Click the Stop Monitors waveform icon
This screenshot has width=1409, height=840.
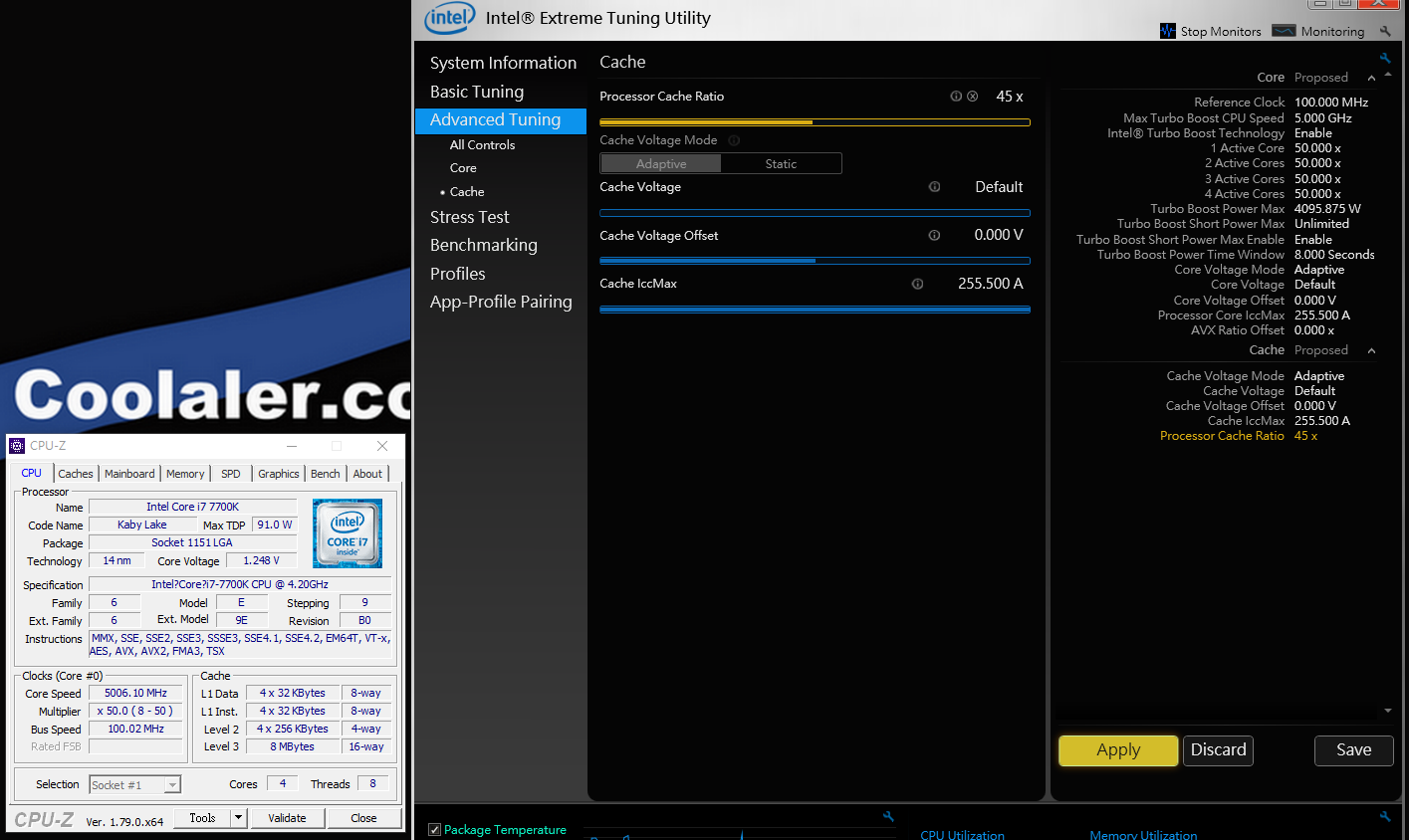(x=1168, y=31)
